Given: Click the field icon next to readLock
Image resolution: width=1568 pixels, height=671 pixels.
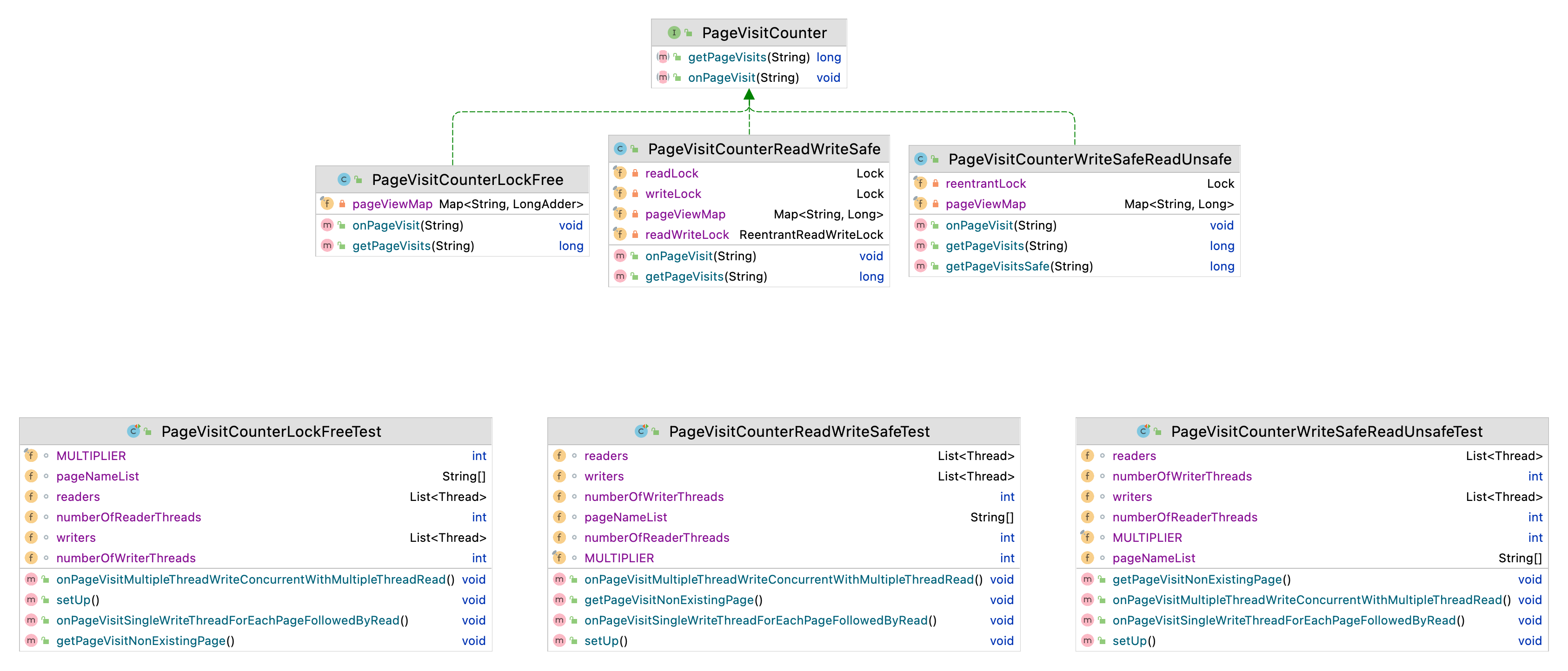Looking at the screenshot, I should [x=620, y=173].
